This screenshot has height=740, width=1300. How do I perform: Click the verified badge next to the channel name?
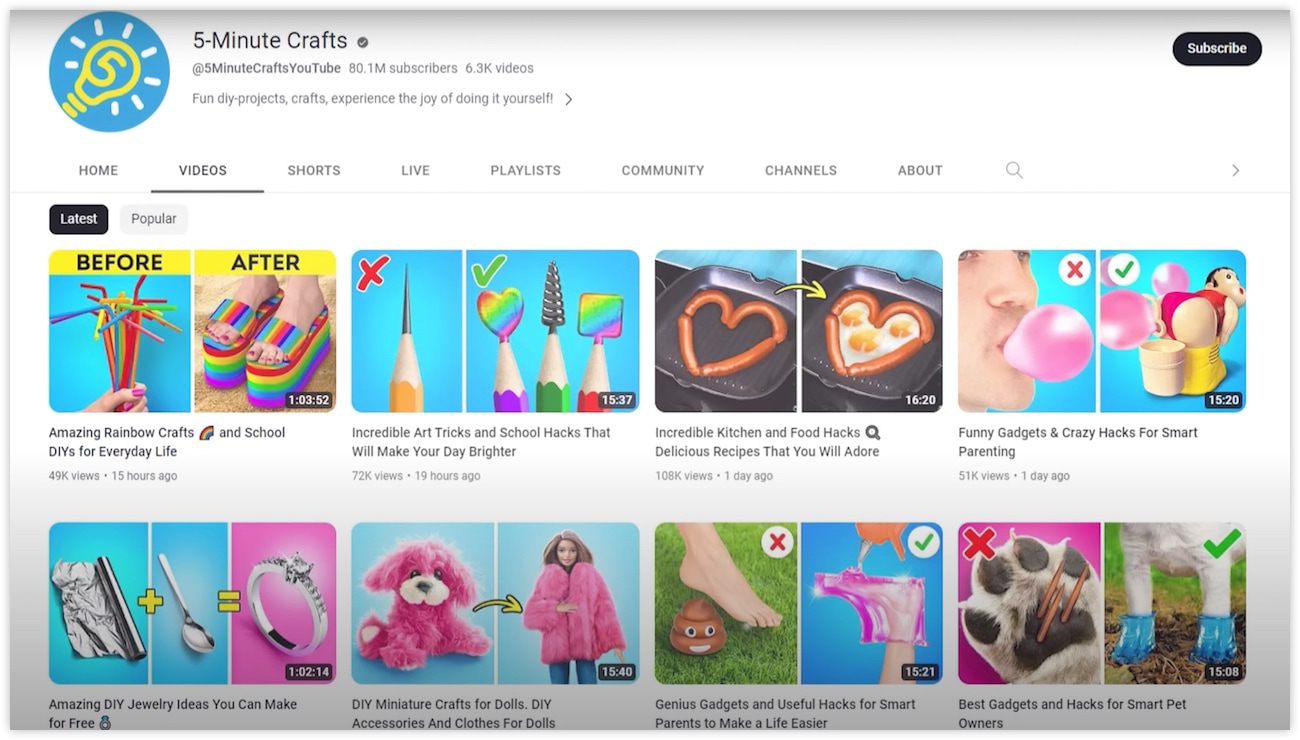pyautogui.click(x=363, y=42)
